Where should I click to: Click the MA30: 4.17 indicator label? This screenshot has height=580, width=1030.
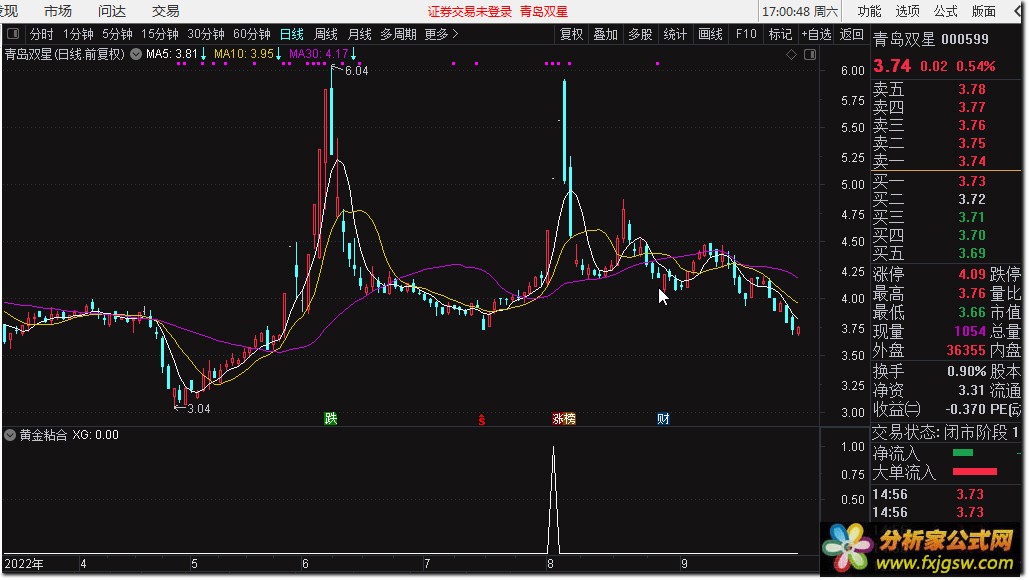coord(319,54)
